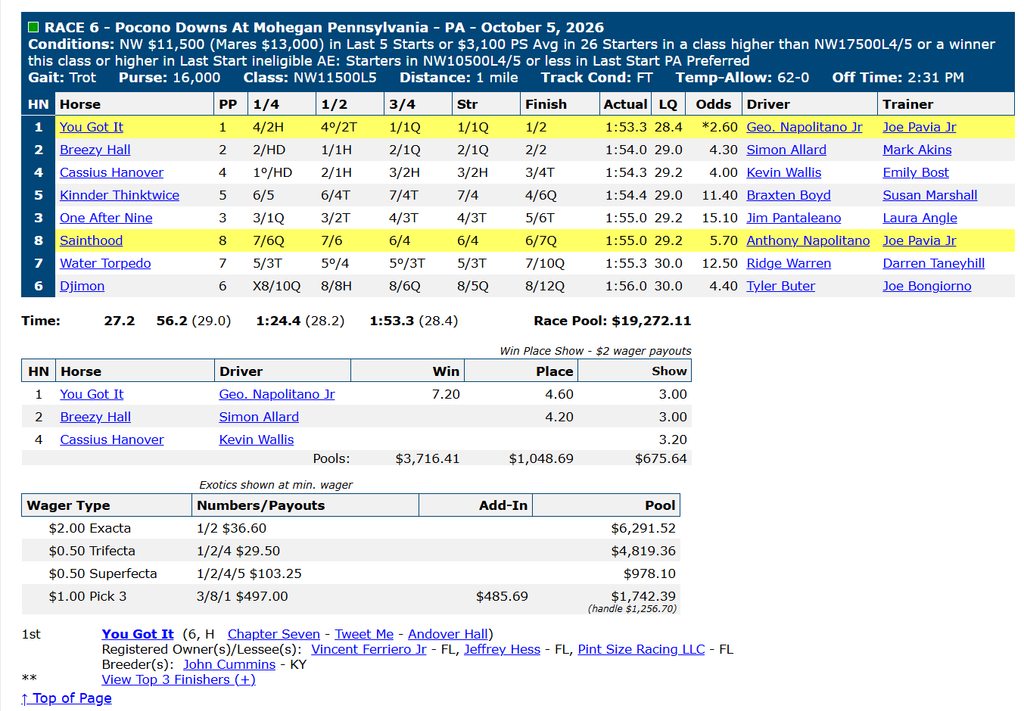This screenshot has width=1024, height=711.
Task: Click the Race Pool $19,272.11 text
Action: click(x=612, y=321)
